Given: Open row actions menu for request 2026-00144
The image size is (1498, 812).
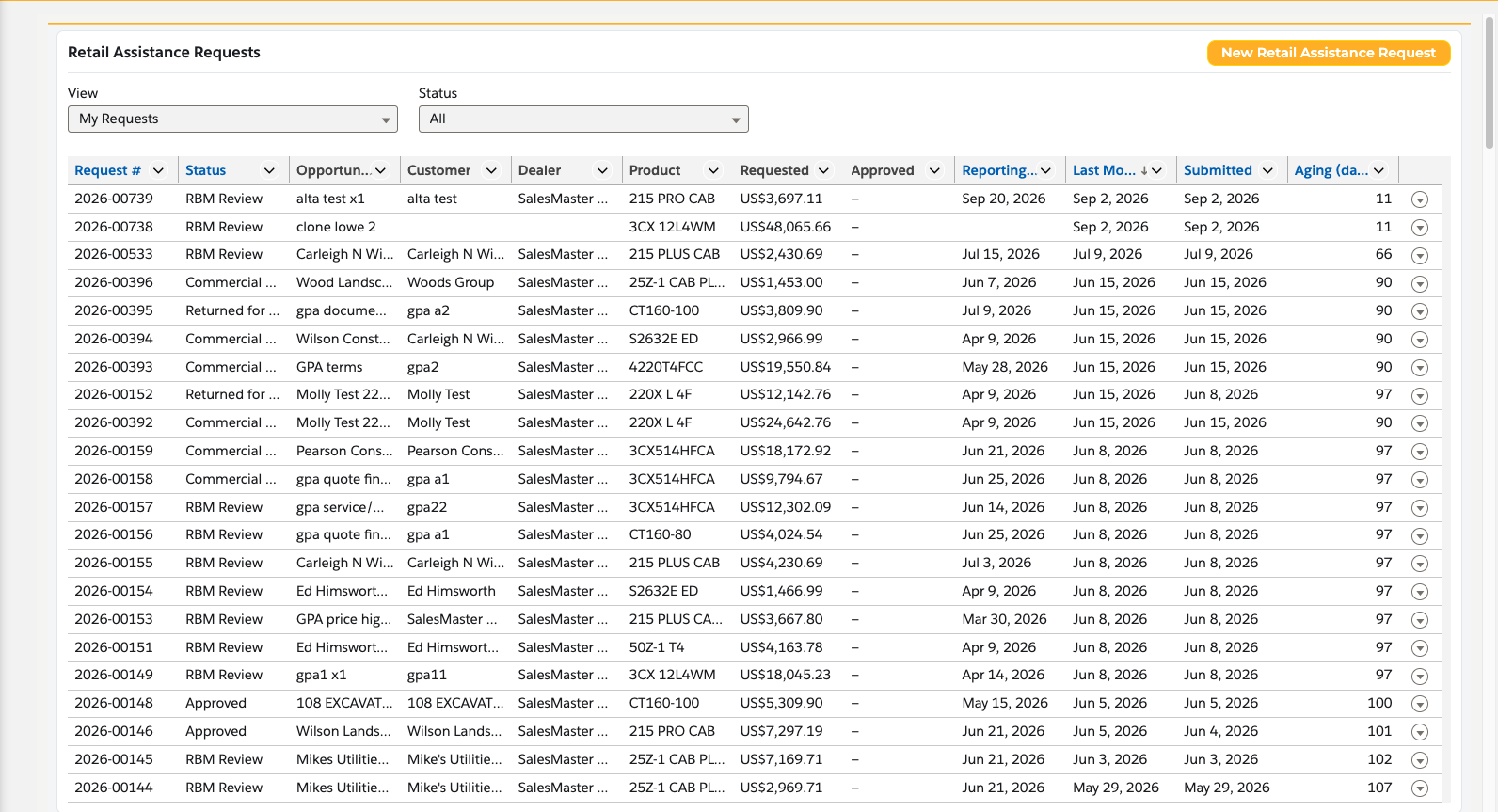Looking at the screenshot, I should (1420, 788).
